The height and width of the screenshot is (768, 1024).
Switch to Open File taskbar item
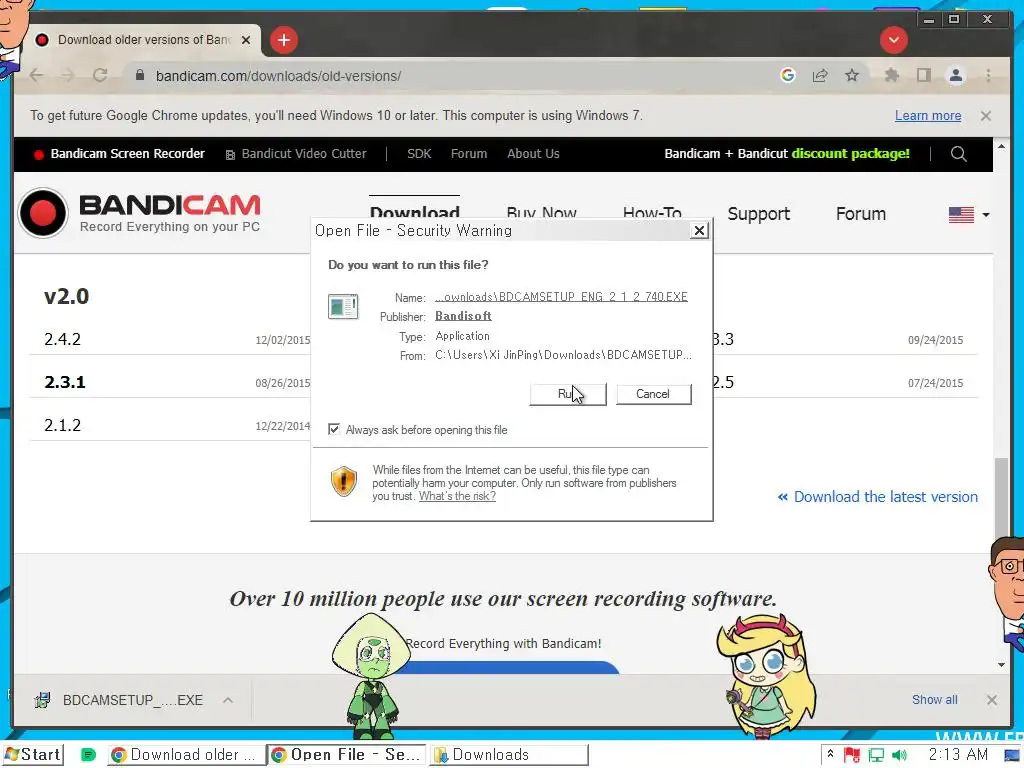click(x=347, y=755)
